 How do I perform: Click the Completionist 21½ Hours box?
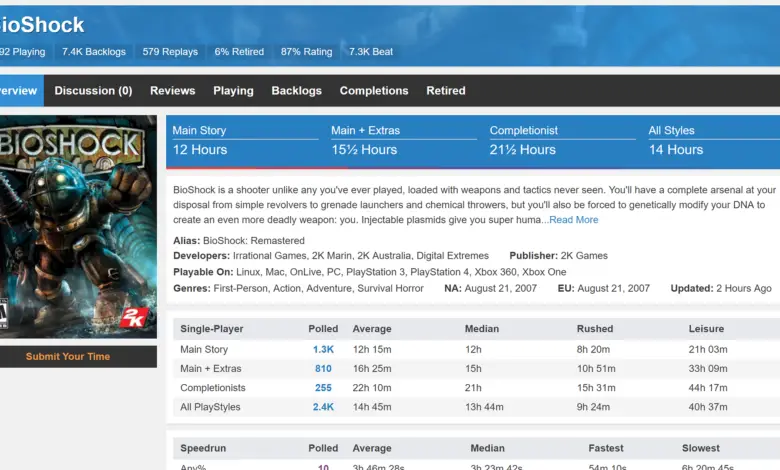[x=563, y=141]
